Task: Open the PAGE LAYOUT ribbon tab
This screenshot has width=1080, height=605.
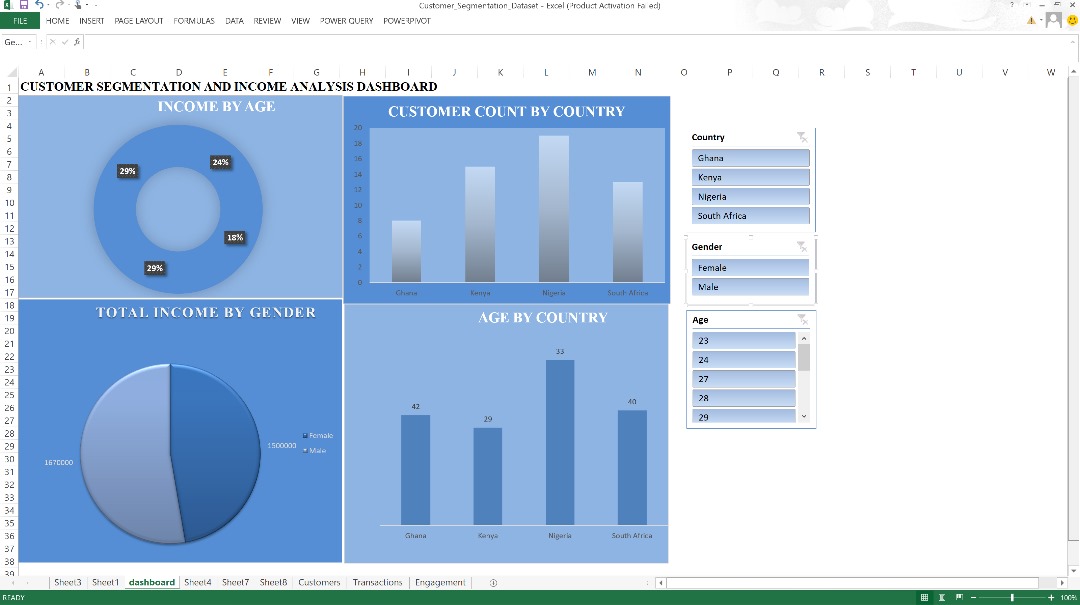Action: click(x=138, y=21)
